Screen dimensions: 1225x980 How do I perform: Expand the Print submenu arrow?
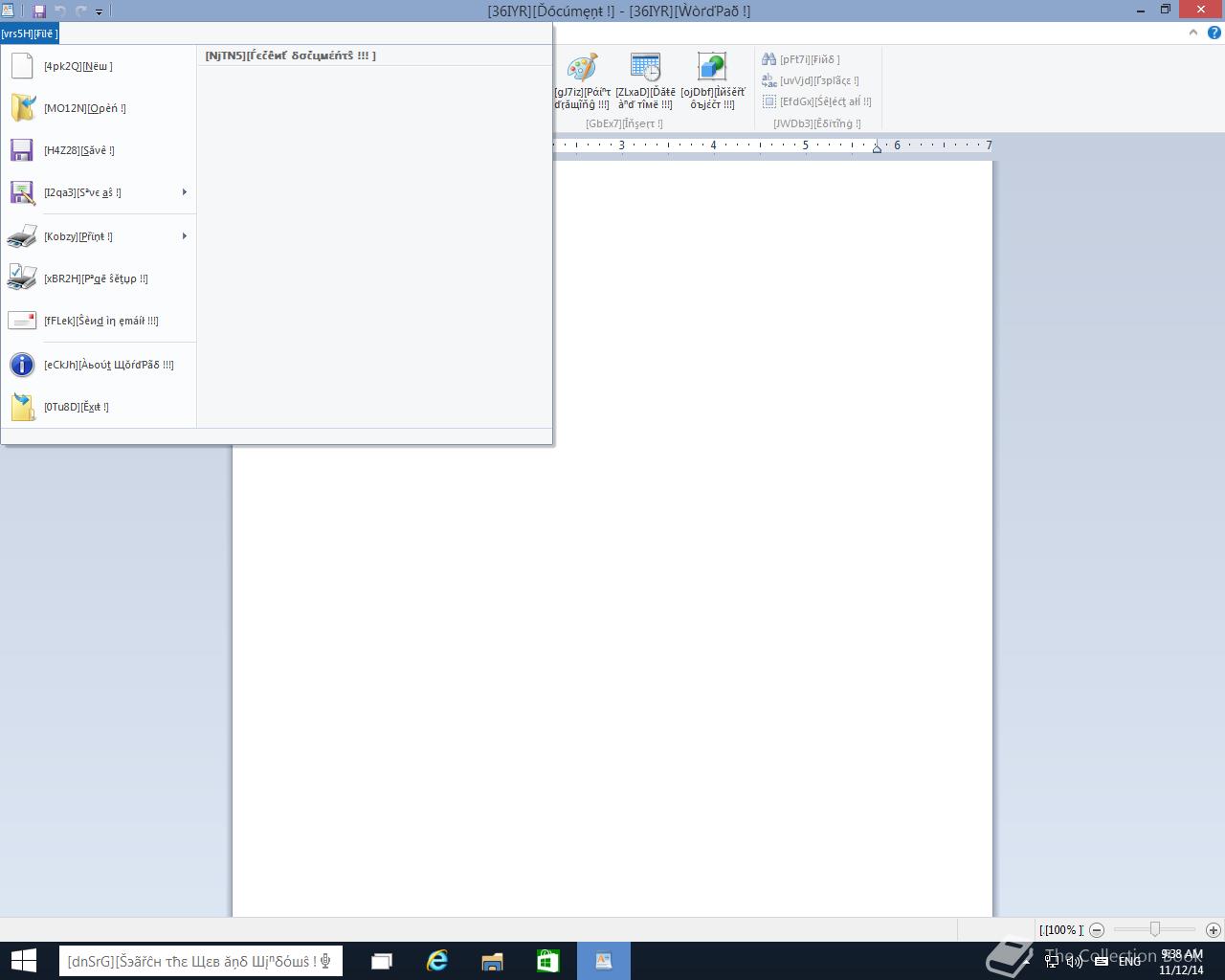coord(185,236)
